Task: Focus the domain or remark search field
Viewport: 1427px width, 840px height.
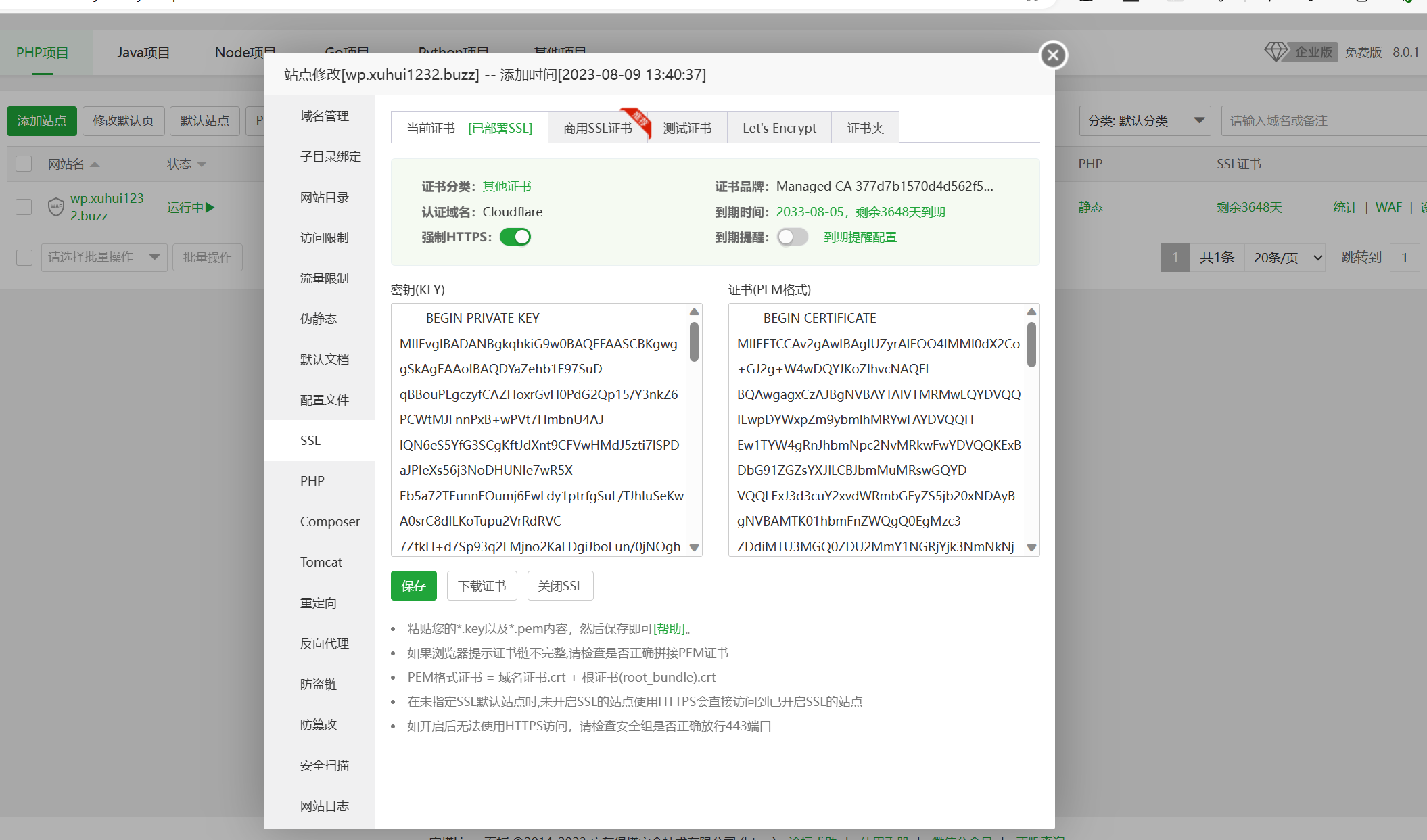Action: coord(1324,121)
